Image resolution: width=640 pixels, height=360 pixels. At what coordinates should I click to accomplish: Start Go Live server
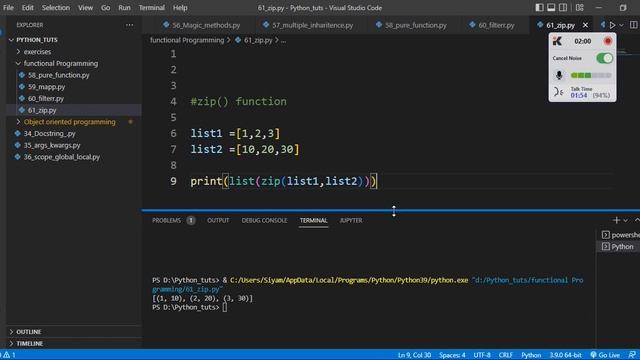tap(605, 355)
